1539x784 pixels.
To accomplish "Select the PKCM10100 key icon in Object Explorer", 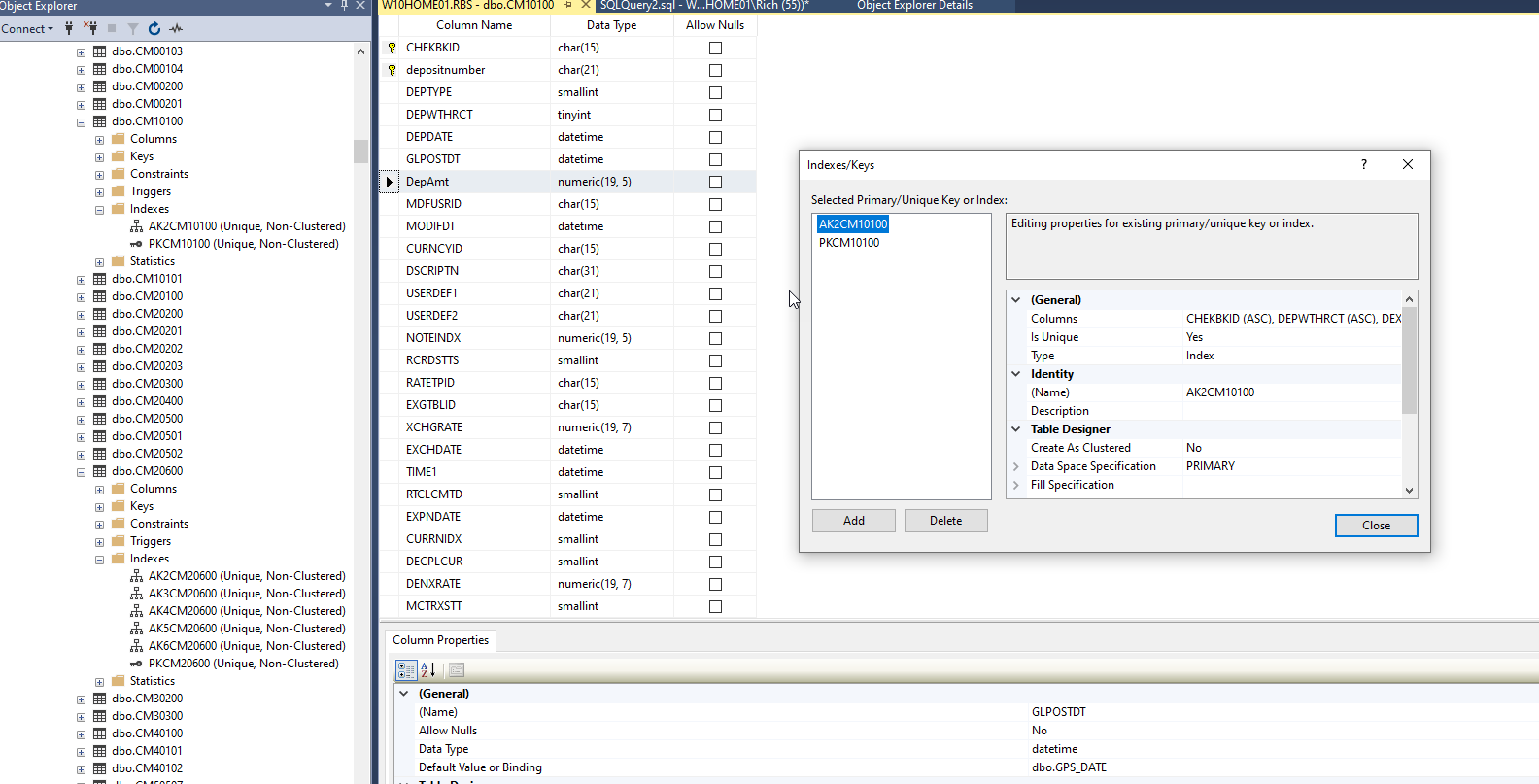I will click(136, 244).
